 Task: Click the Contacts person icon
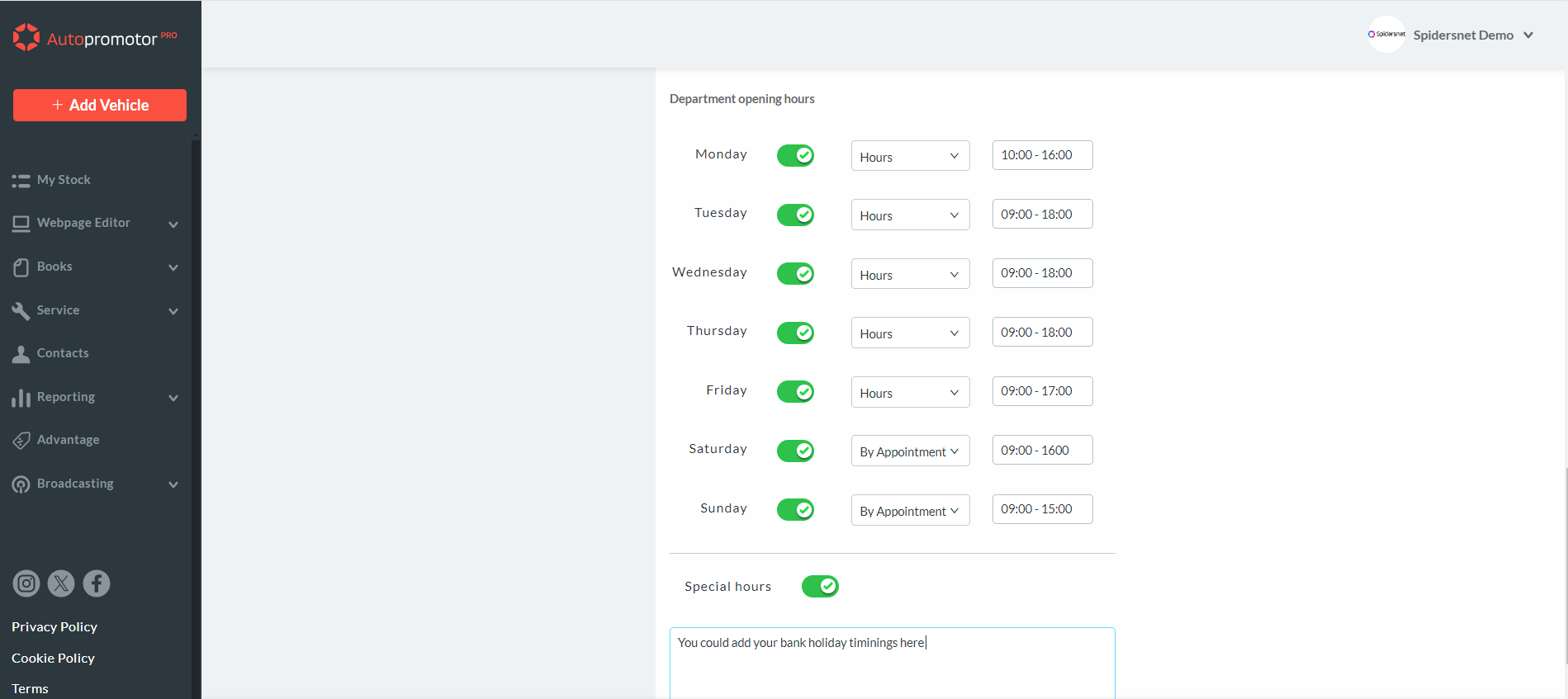pos(21,354)
